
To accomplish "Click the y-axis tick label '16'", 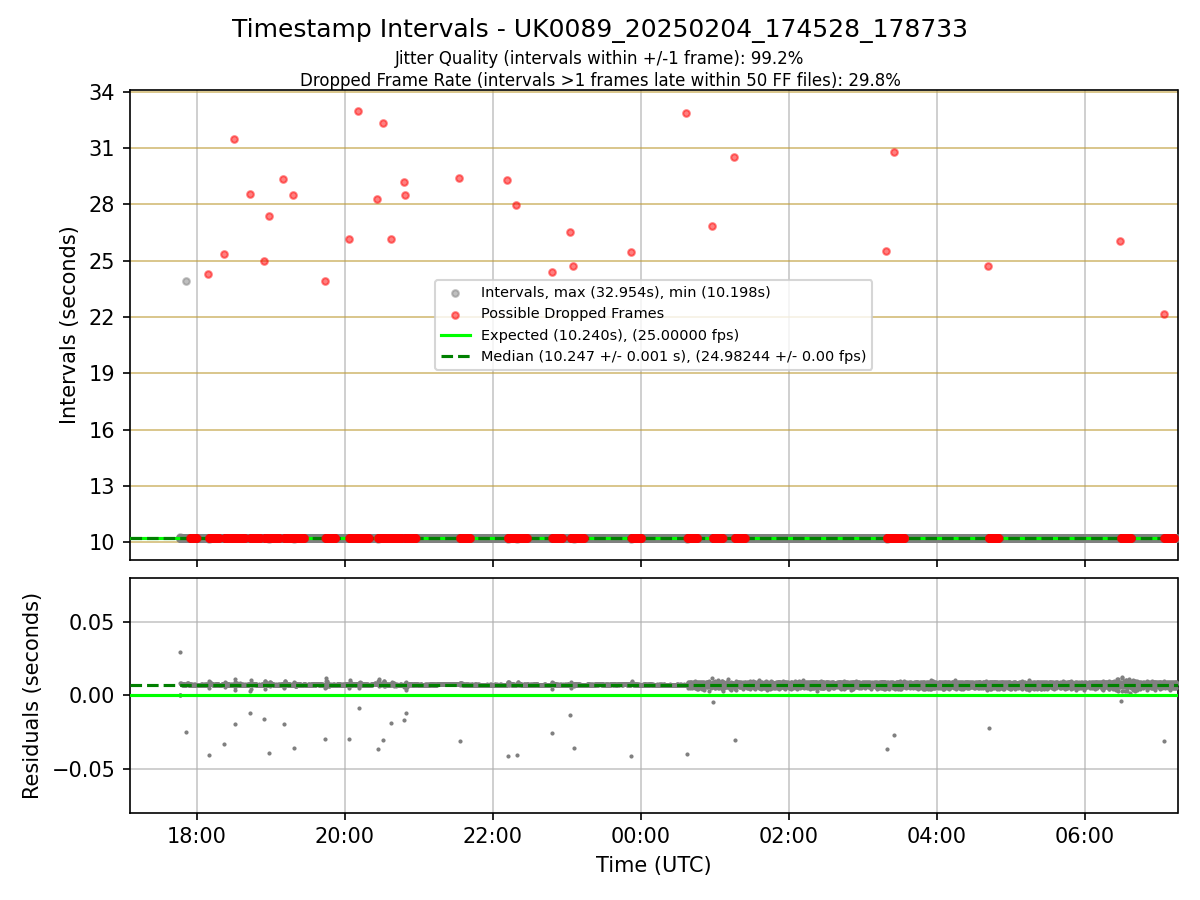I will pos(104,430).
